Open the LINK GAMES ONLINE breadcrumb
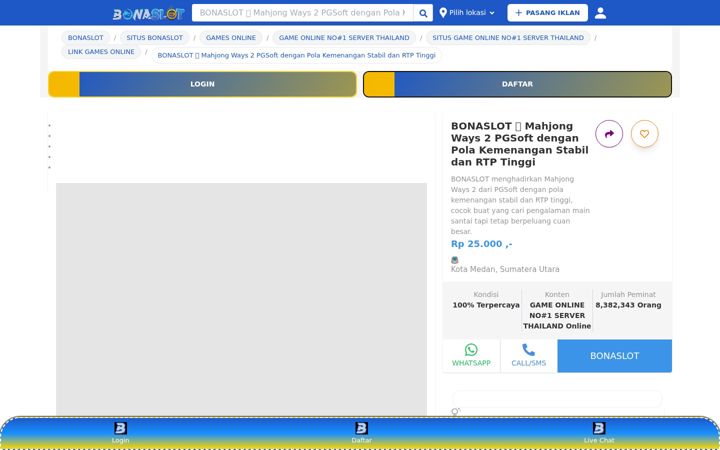The image size is (720, 450). (x=101, y=52)
